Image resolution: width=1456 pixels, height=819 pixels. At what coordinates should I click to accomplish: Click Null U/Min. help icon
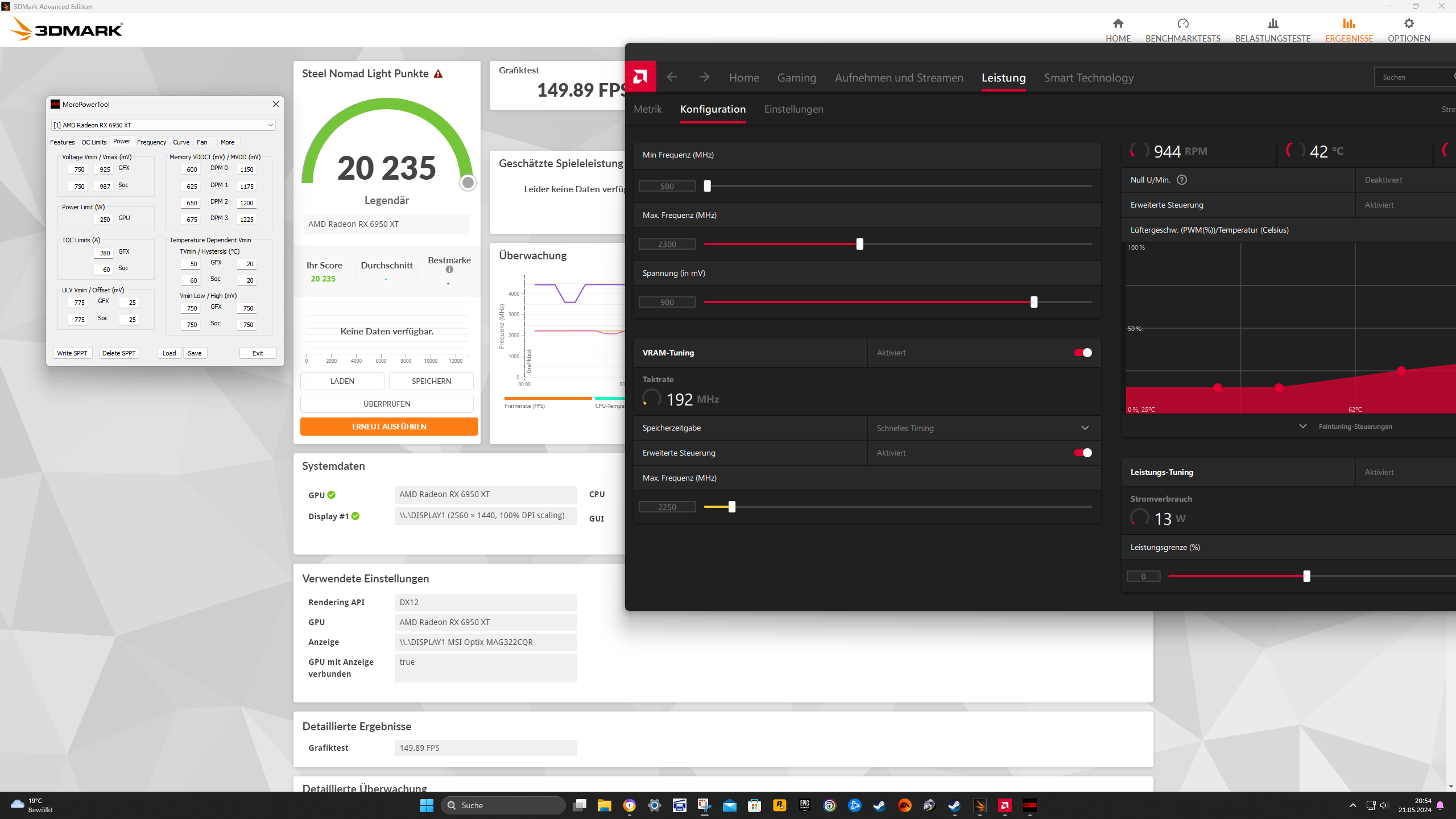(1182, 180)
